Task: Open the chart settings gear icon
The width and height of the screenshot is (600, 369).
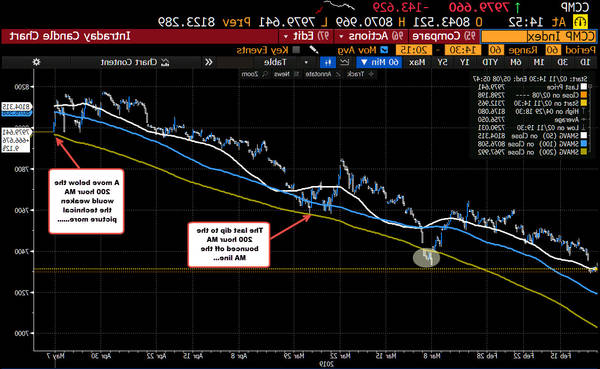Action: coord(36,62)
